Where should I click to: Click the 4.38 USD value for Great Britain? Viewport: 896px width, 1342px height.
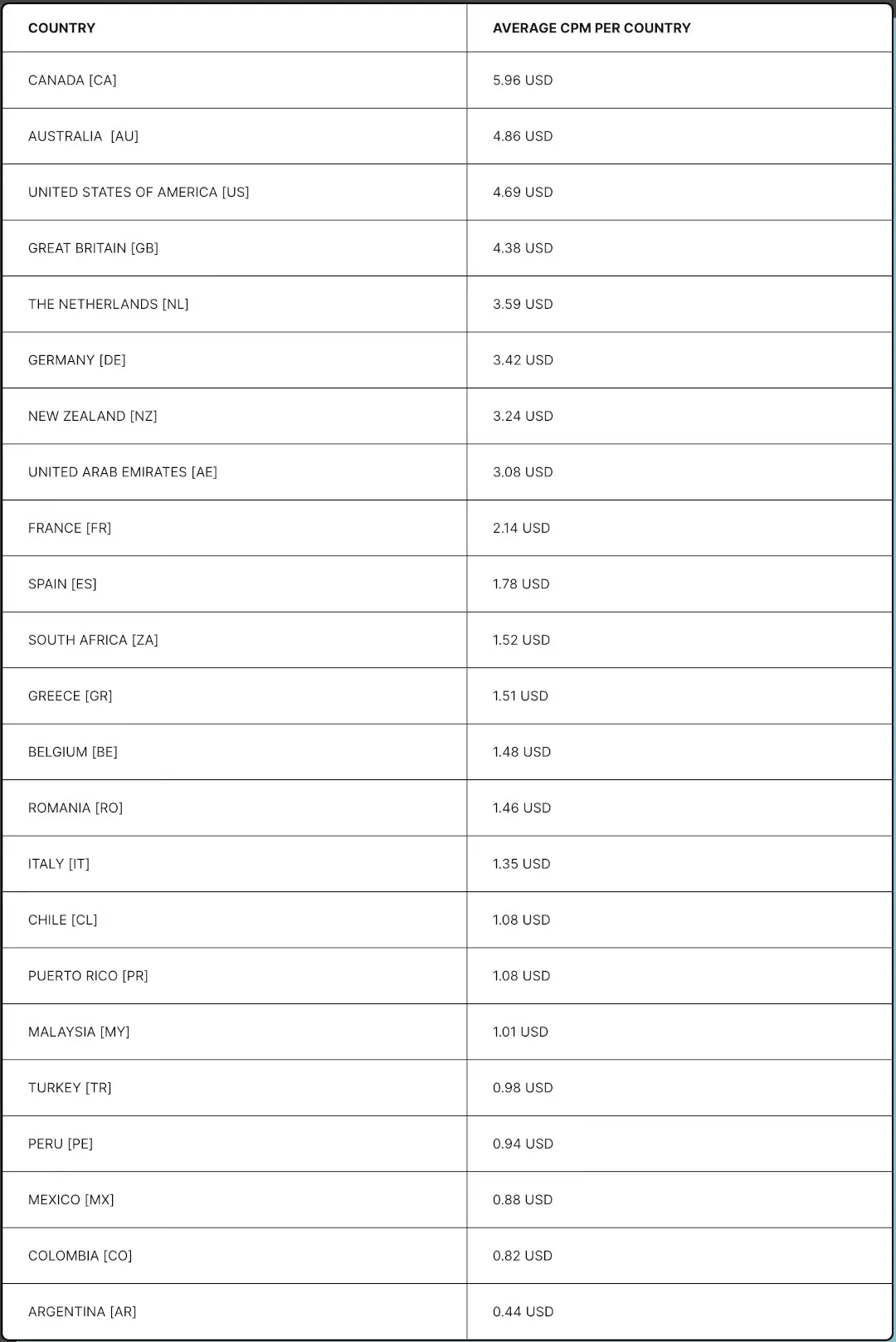(x=523, y=248)
